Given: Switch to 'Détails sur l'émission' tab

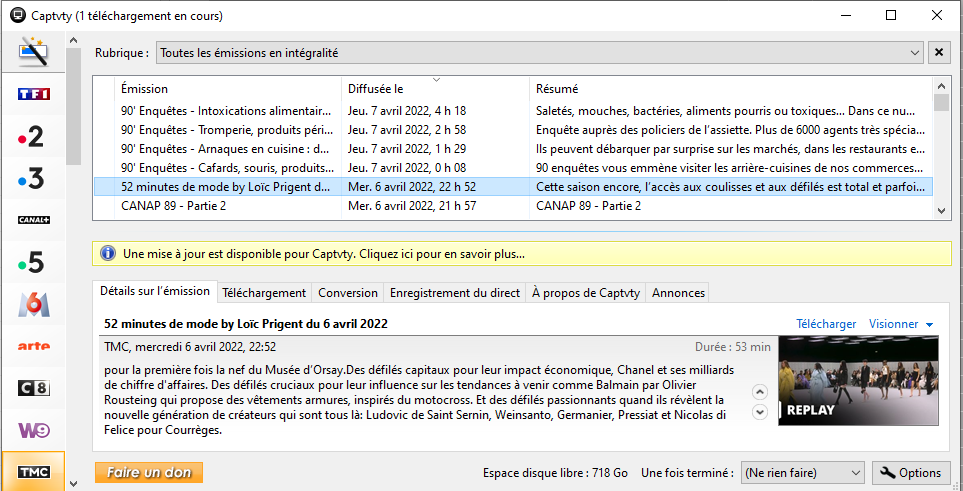Looking at the screenshot, I should click(x=155, y=291).
